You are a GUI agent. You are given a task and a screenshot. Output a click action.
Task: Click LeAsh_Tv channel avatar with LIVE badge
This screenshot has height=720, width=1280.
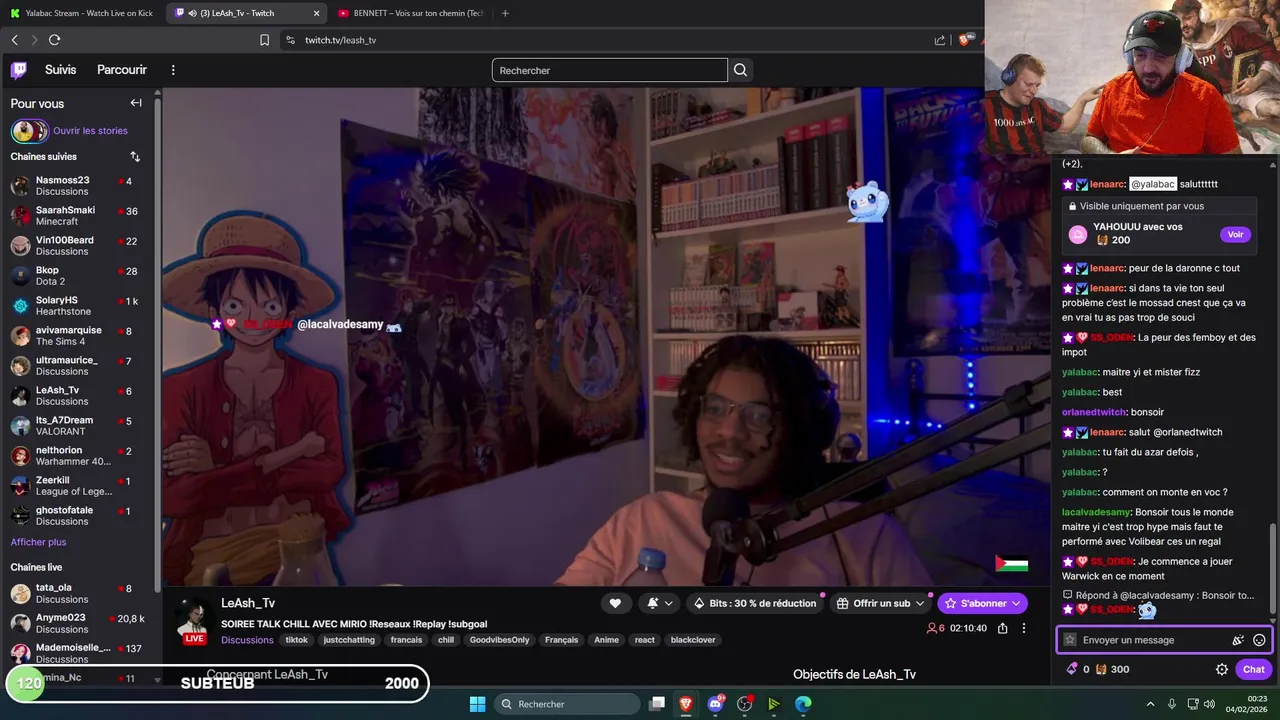pyautogui.click(x=194, y=620)
